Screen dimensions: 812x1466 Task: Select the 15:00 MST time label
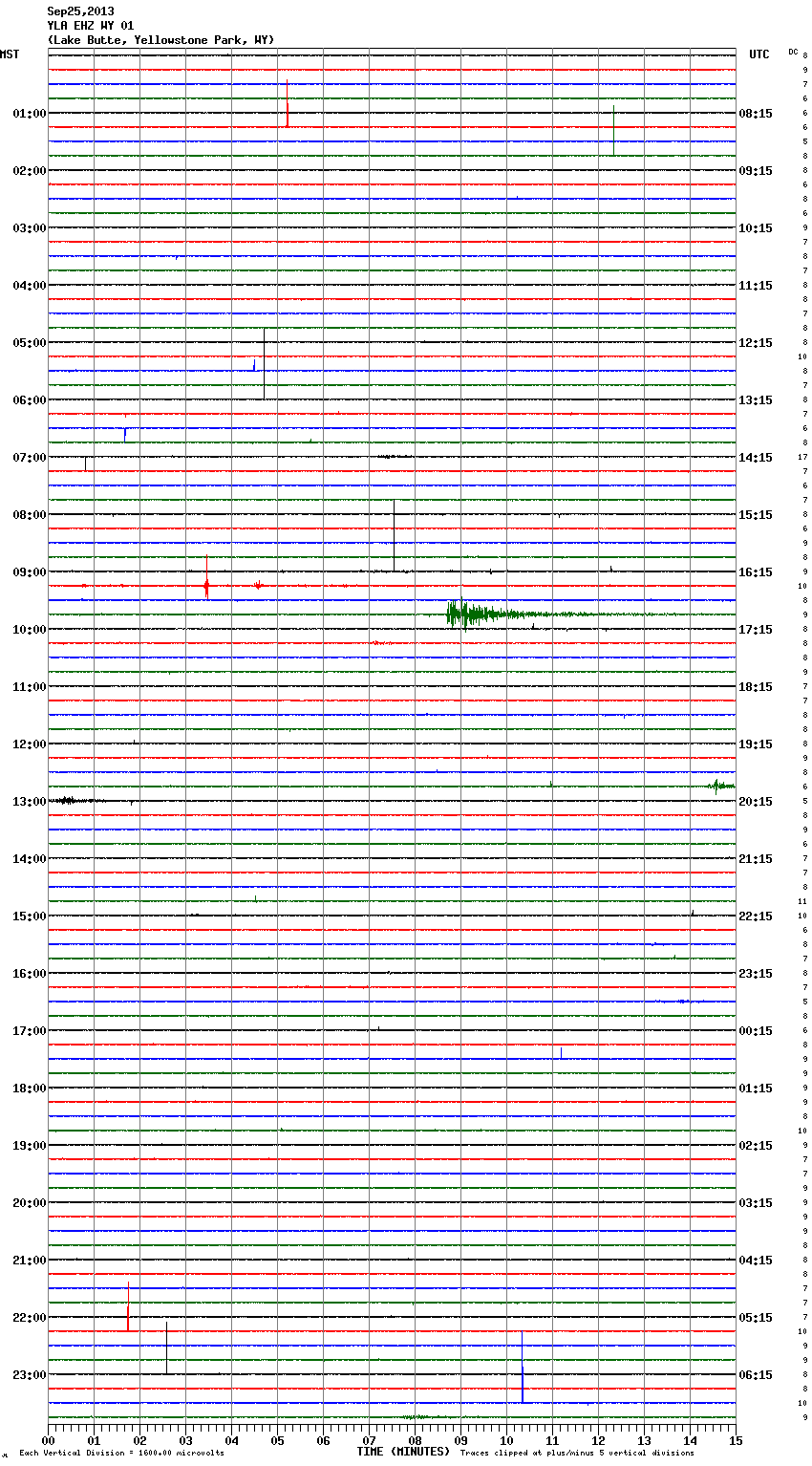pyautogui.click(x=29, y=916)
